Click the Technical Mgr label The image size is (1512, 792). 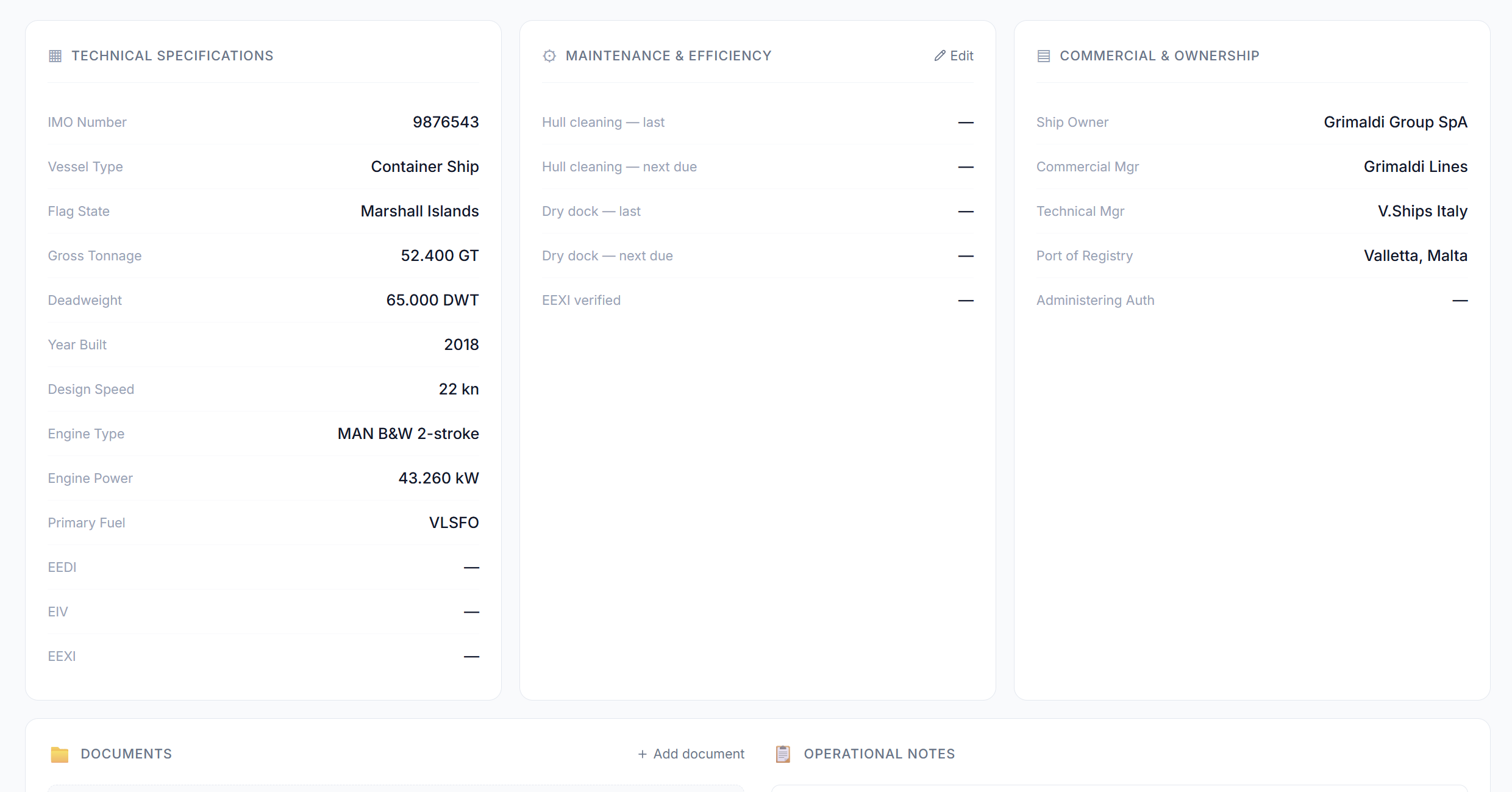pyautogui.click(x=1080, y=211)
